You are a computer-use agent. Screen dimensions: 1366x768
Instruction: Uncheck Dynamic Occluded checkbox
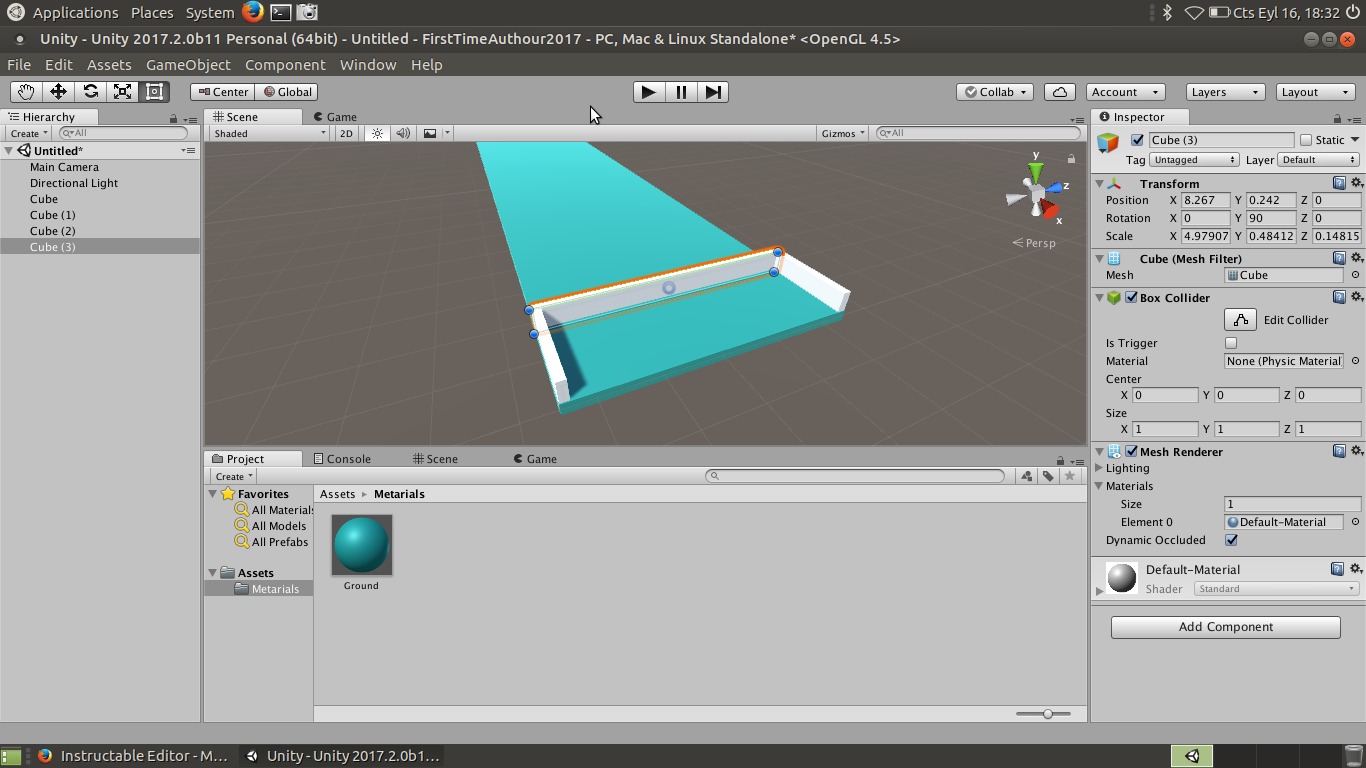[x=1231, y=540]
